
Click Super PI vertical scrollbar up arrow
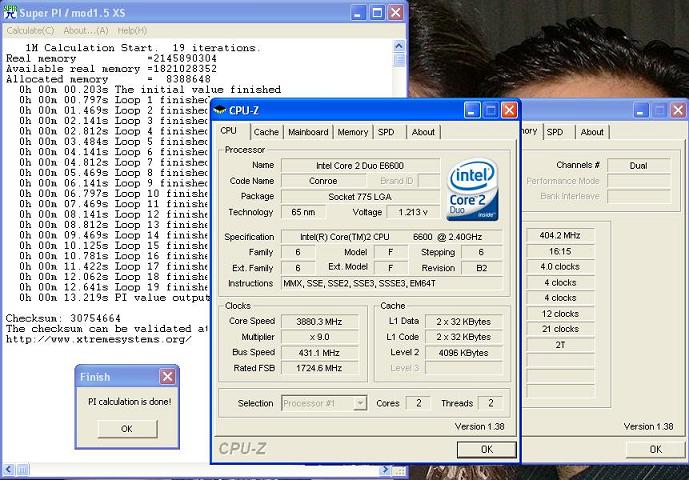(x=399, y=45)
